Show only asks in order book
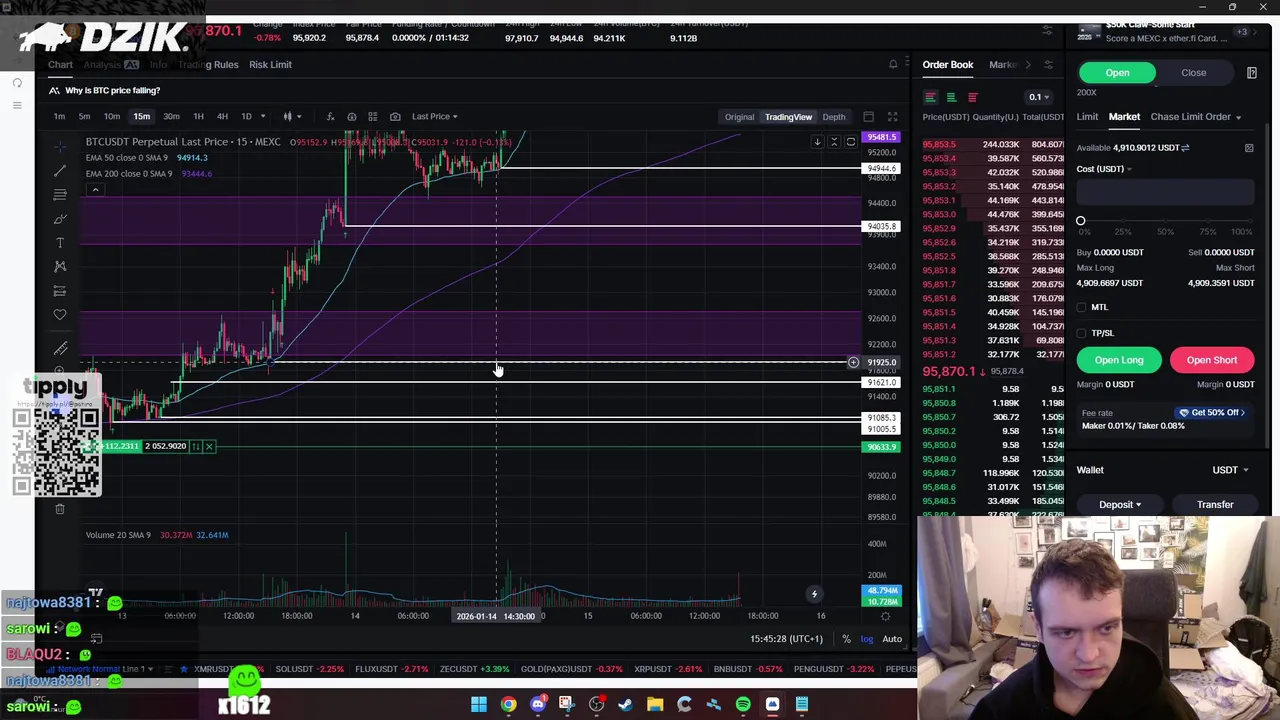The image size is (1280, 720). click(x=972, y=97)
